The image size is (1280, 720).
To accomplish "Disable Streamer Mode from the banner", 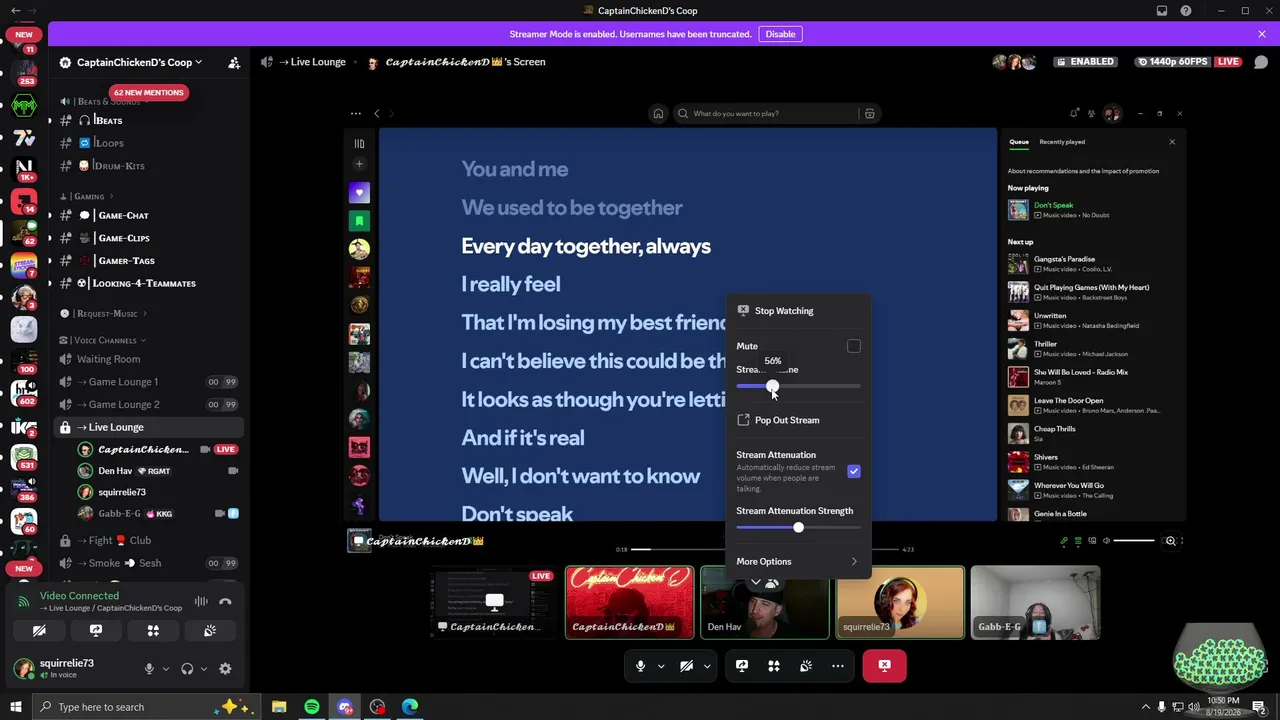I will [x=780, y=34].
